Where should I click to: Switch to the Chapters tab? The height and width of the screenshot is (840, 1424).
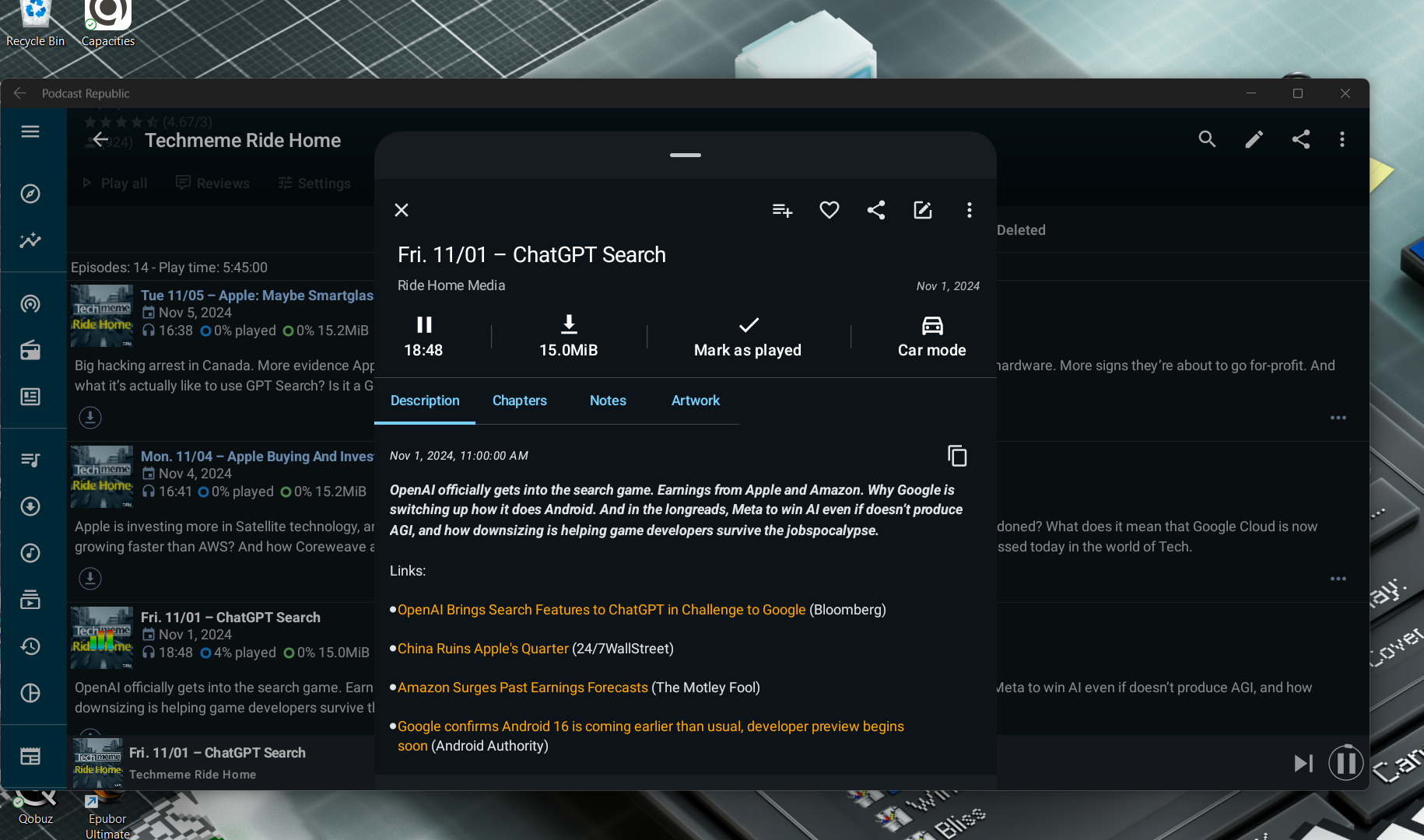coord(520,401)
